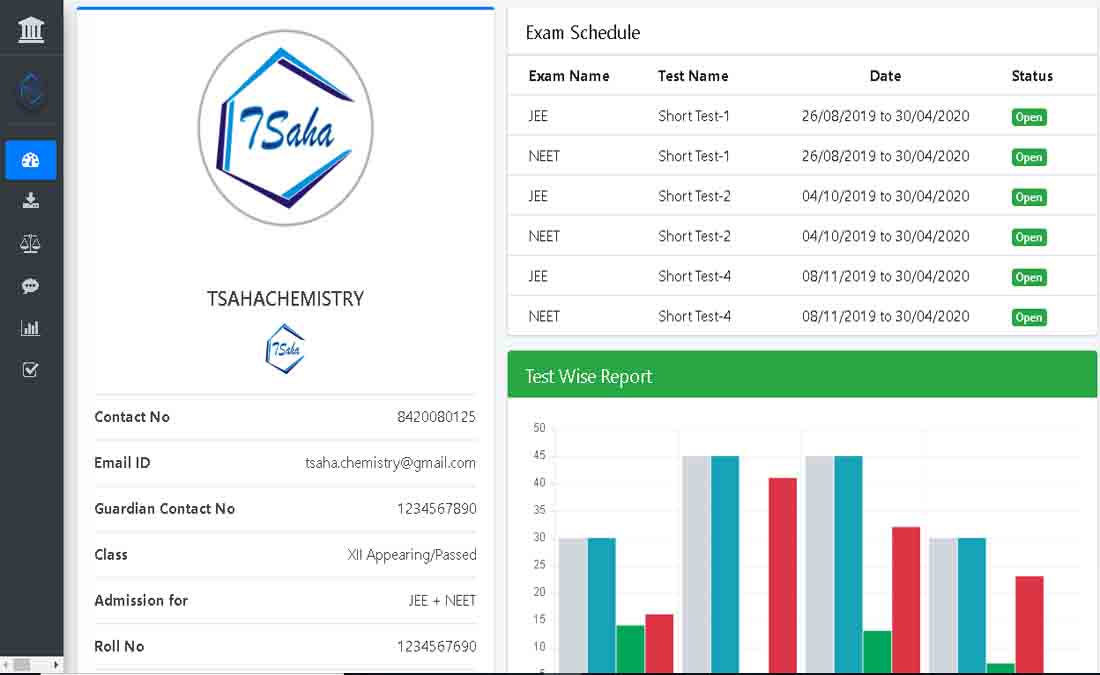Click Open badge for NEET Short Test-2
This screenshot has height=675, width=1100.
click(x=1028, y=237)
